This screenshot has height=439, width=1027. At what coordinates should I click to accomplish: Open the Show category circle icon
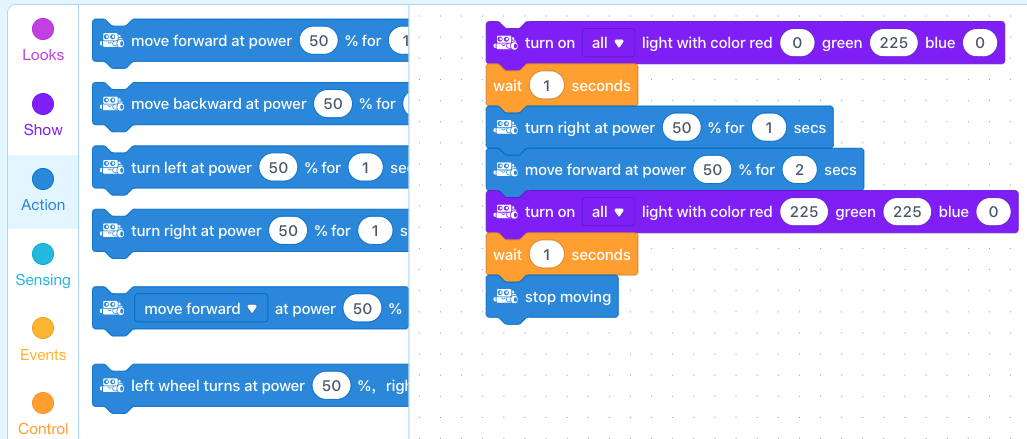tap(43, 104)
